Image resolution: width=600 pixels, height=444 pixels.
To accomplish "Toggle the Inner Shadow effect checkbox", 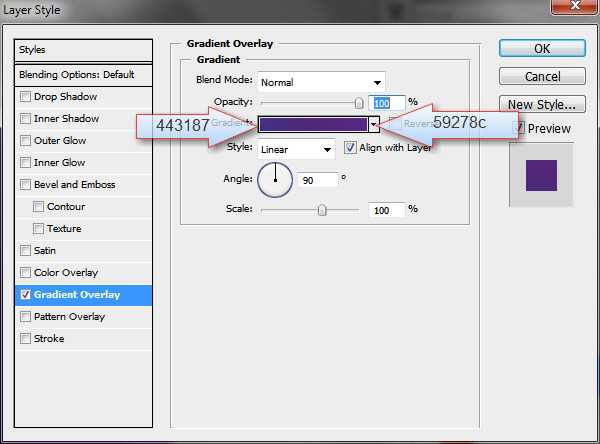I will pyautogui.click(x=25, y=119).
